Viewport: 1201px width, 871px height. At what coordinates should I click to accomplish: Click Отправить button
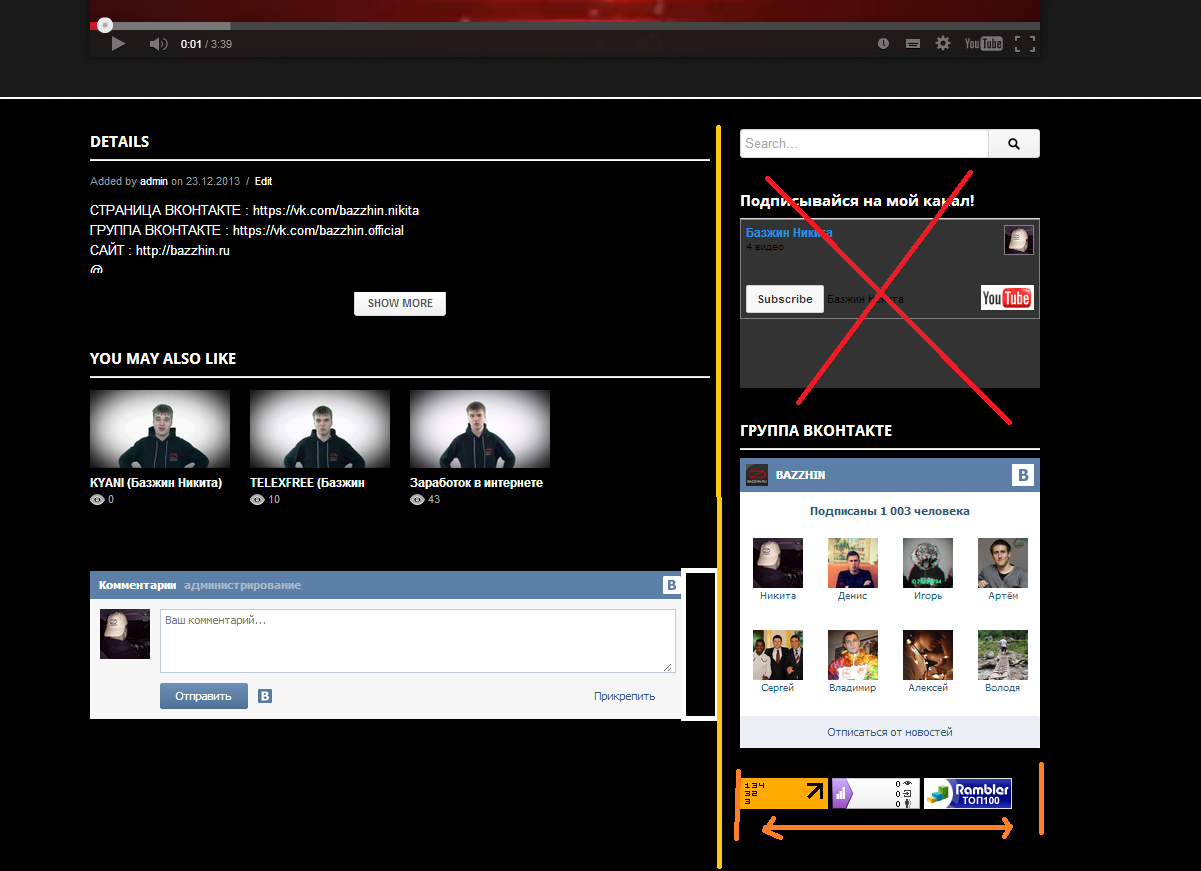pyautogui.click(x=204, y=696)
